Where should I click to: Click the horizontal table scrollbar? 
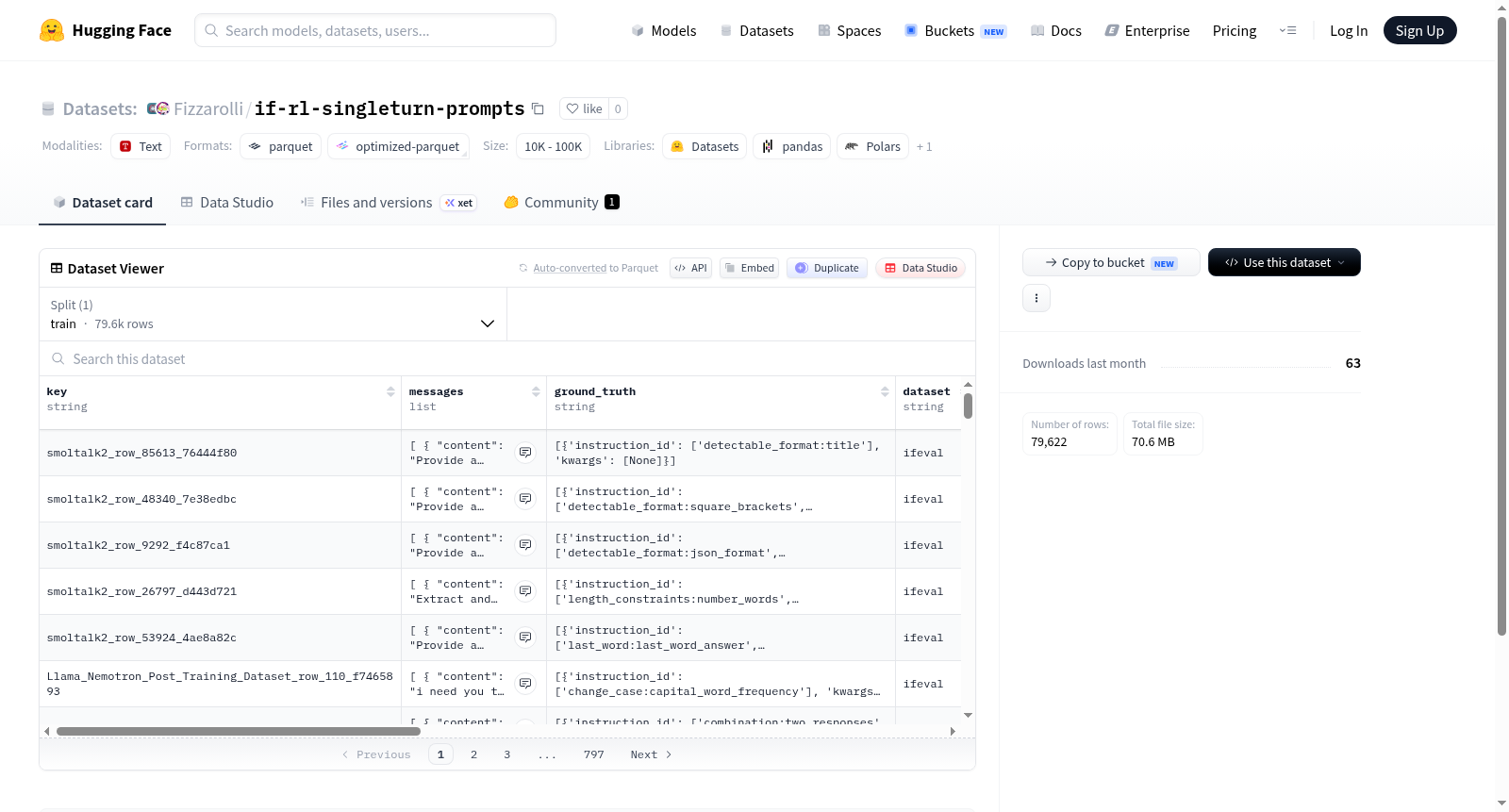[239, 731]
